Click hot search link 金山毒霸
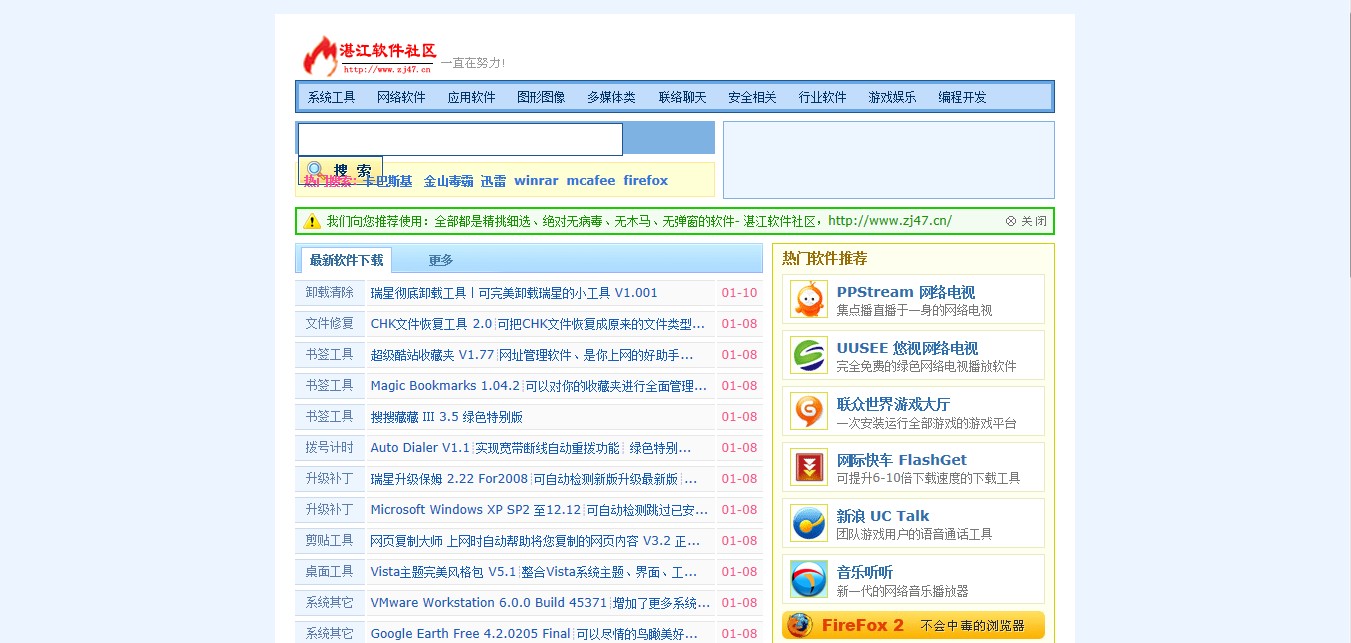 (448, 181)
